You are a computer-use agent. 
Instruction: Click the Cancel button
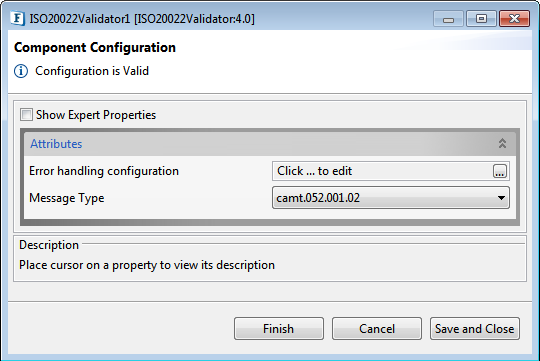coord(377,329)
